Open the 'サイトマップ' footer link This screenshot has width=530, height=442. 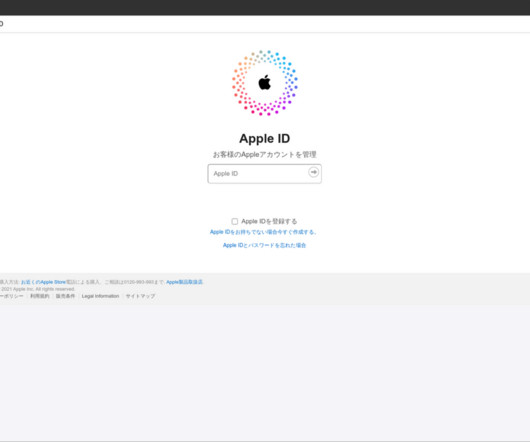[140, 296]
